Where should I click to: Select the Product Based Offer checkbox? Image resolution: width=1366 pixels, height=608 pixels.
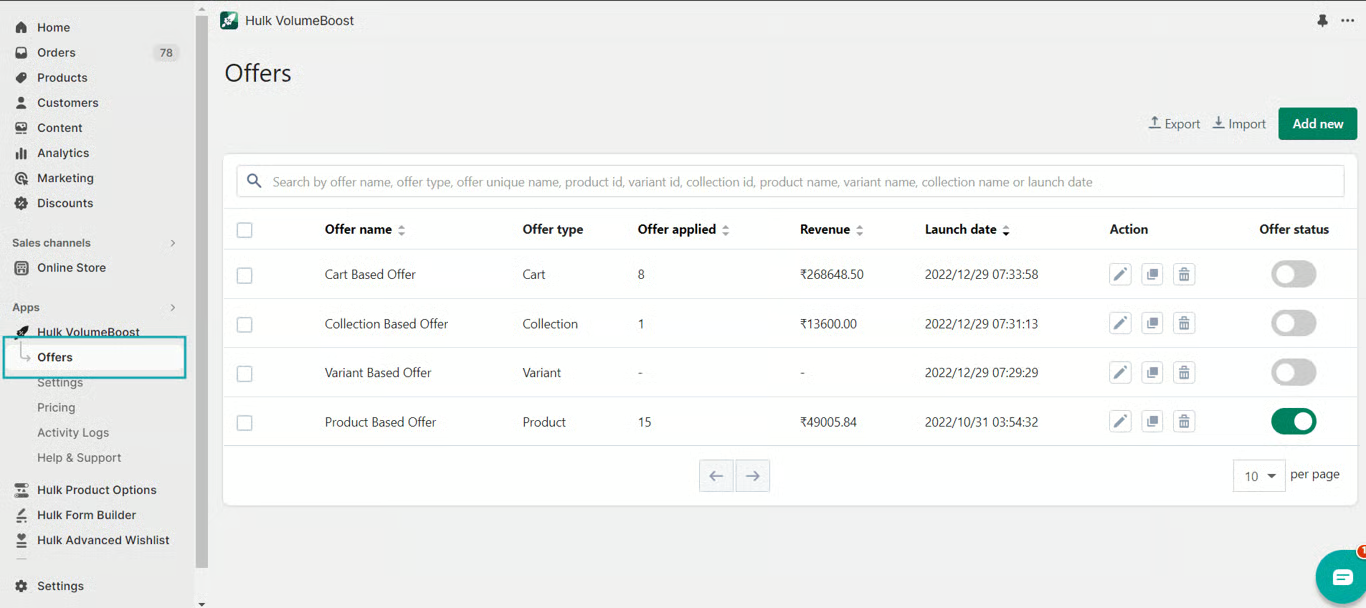[x=244, y=423]
